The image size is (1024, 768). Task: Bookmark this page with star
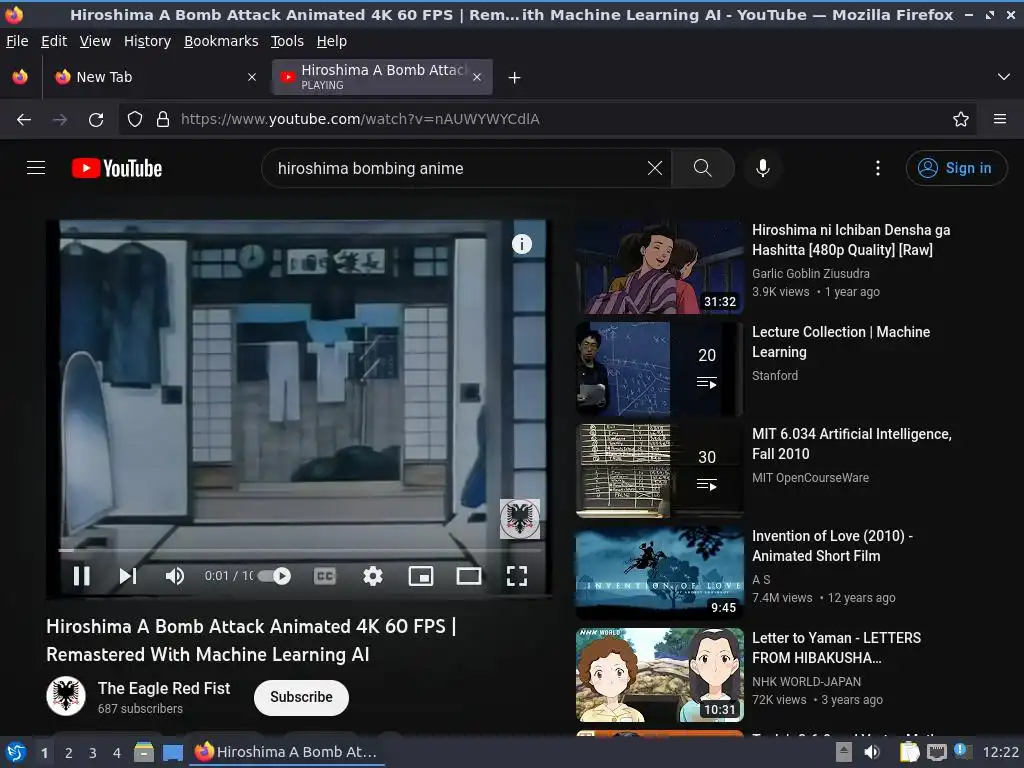tap(961, 120)
